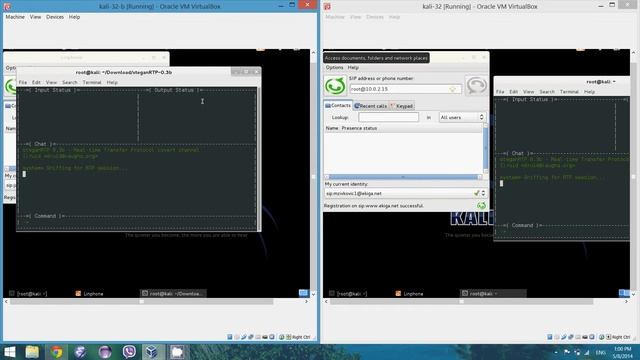Open the SIP address history dropdown arrow
Image resolution: width=640 pixels, height=360 pixels.
coord(453,89)
